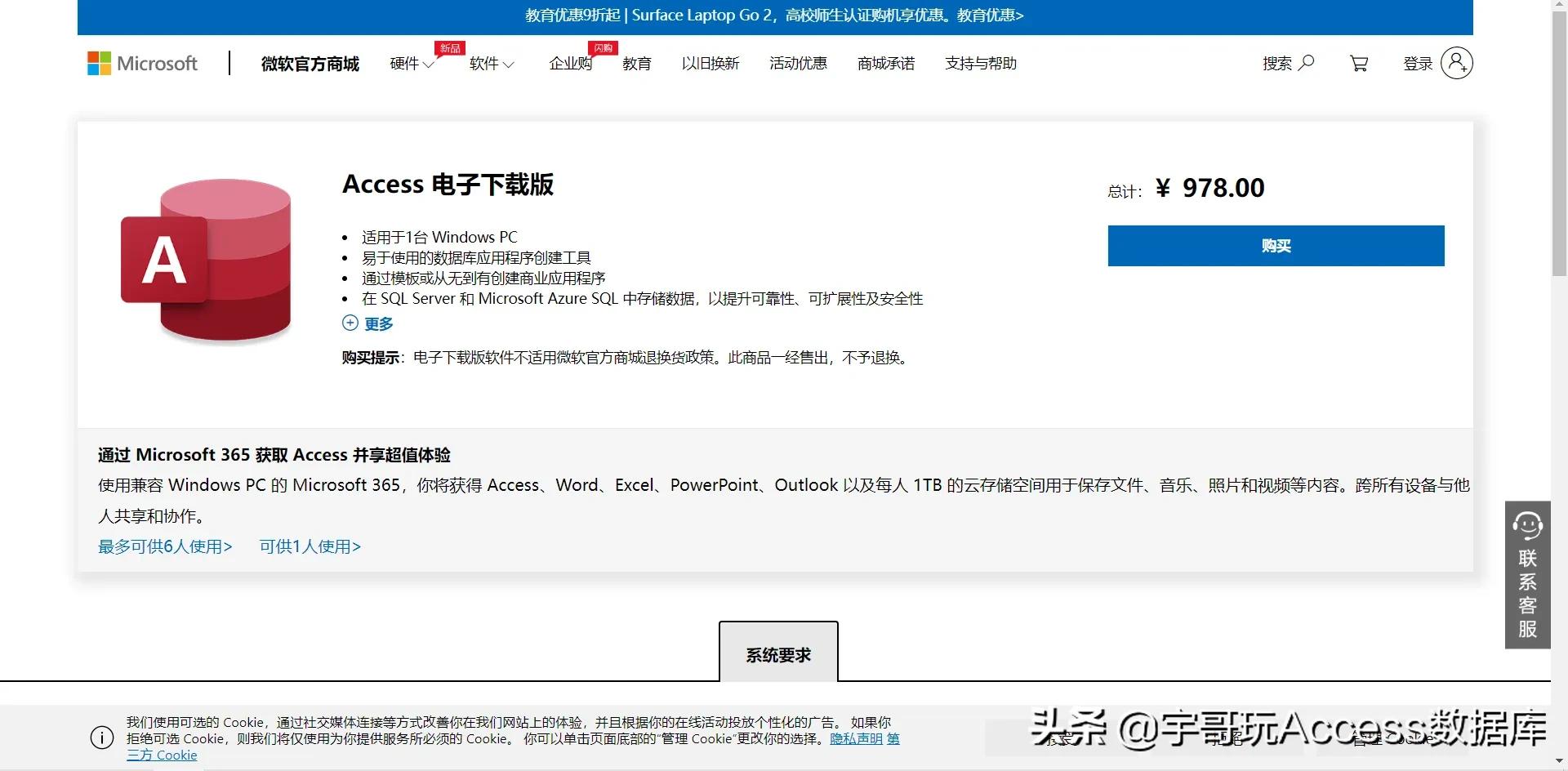Expand the 硬件 dropdown menu
The image size is (1568, 771).
pos(412,64)
